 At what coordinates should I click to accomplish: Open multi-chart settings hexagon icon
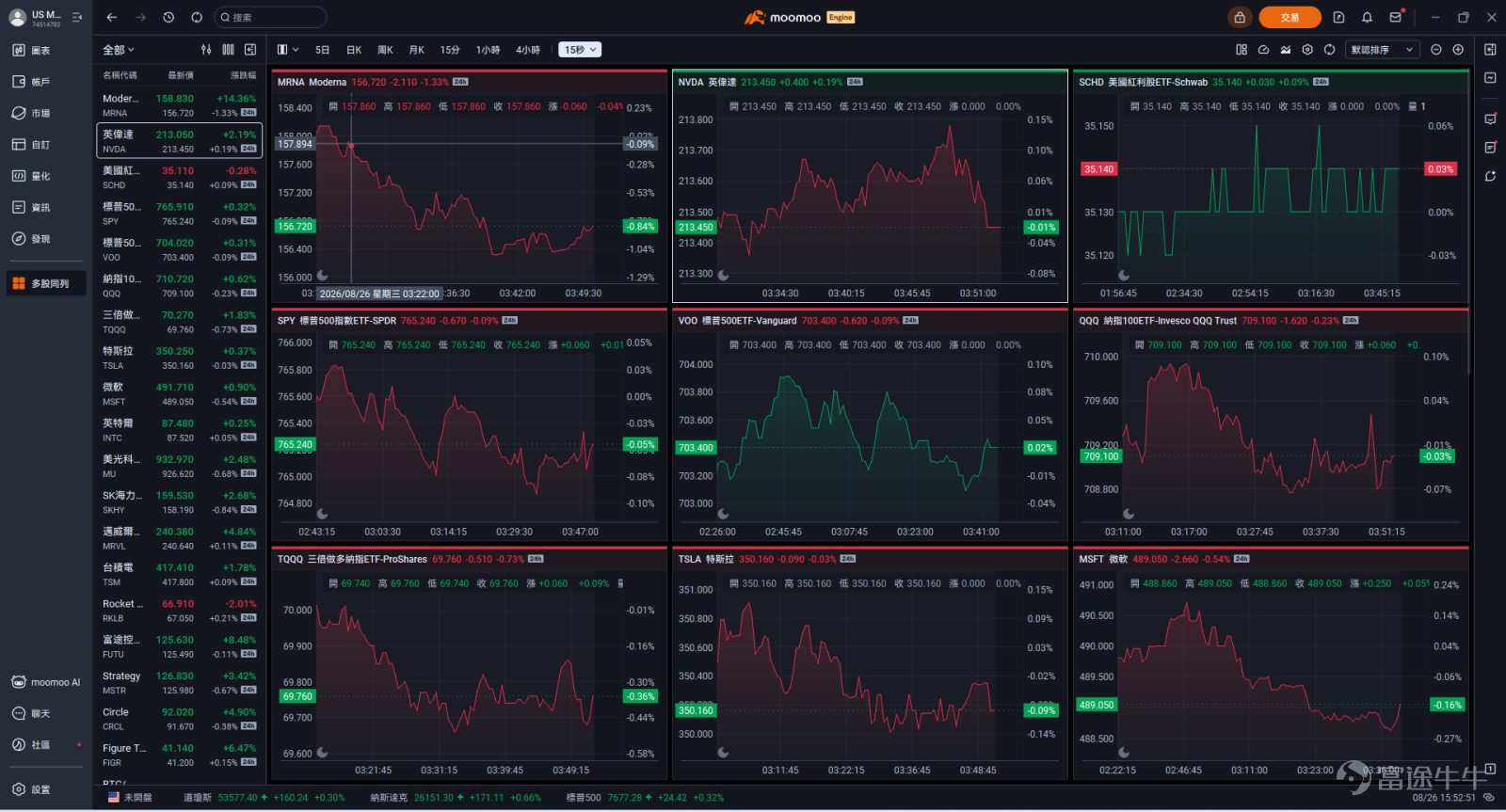1307,50
